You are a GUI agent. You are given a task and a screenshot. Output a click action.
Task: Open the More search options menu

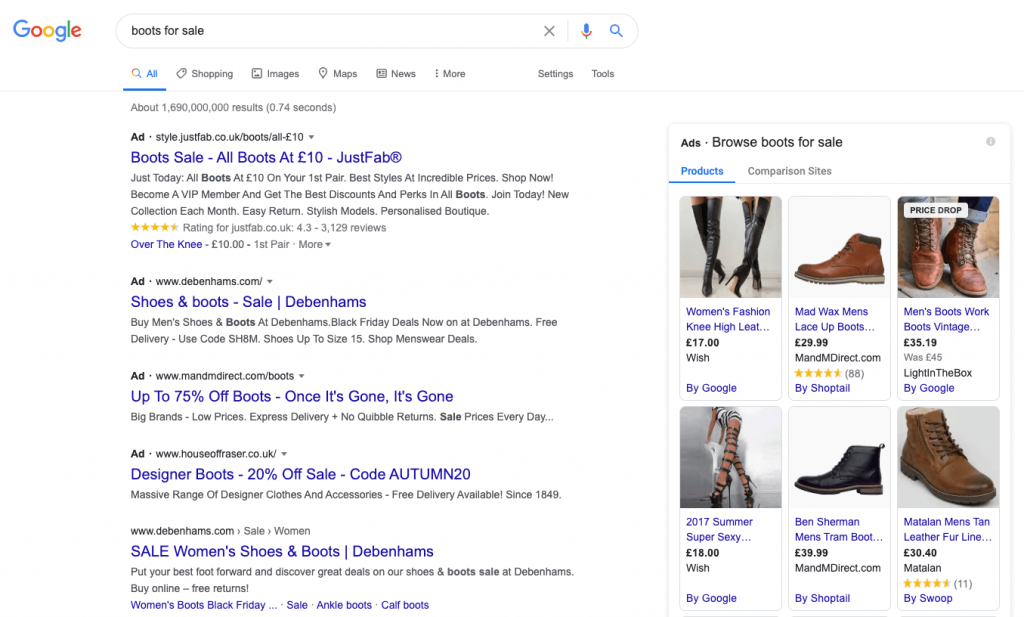[x=450, y=74]
